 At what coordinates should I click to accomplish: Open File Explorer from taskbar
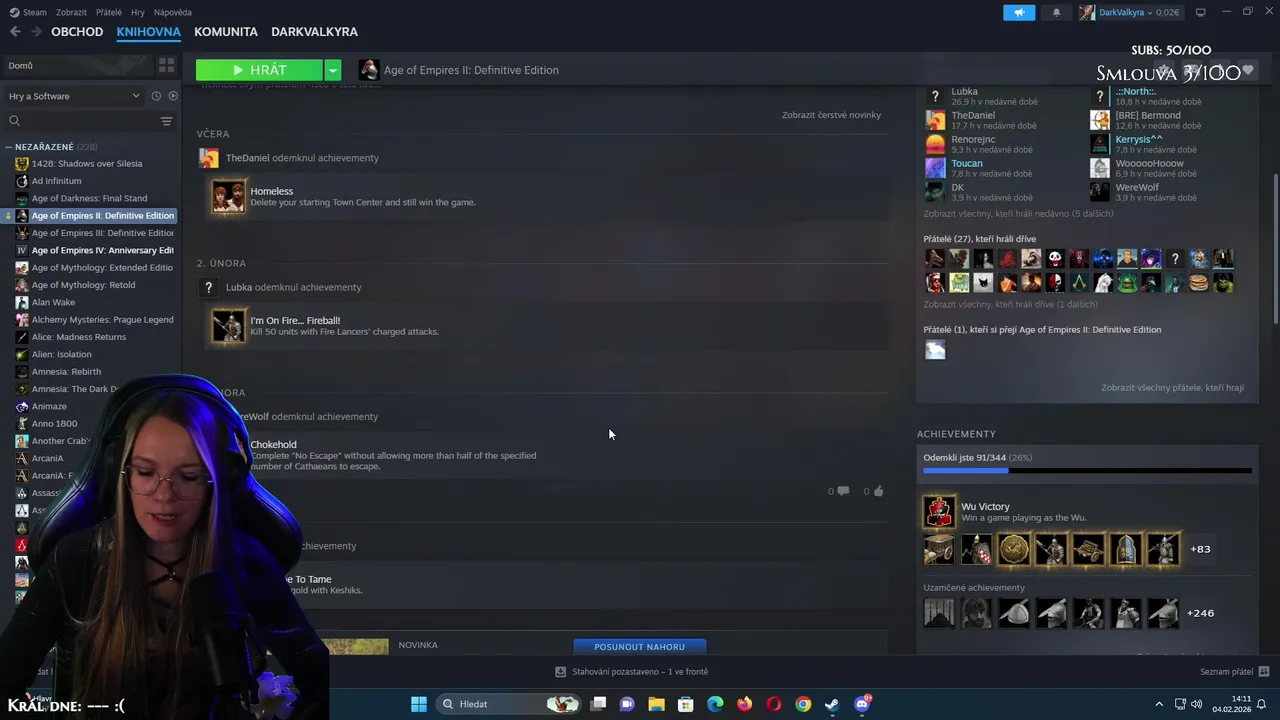click(656, 704)
